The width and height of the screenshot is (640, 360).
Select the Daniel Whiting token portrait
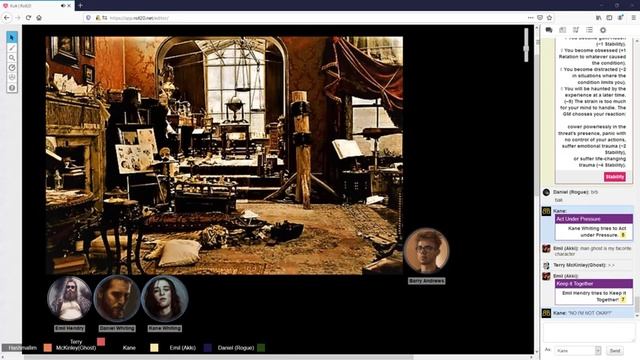[x=117, y=298]
